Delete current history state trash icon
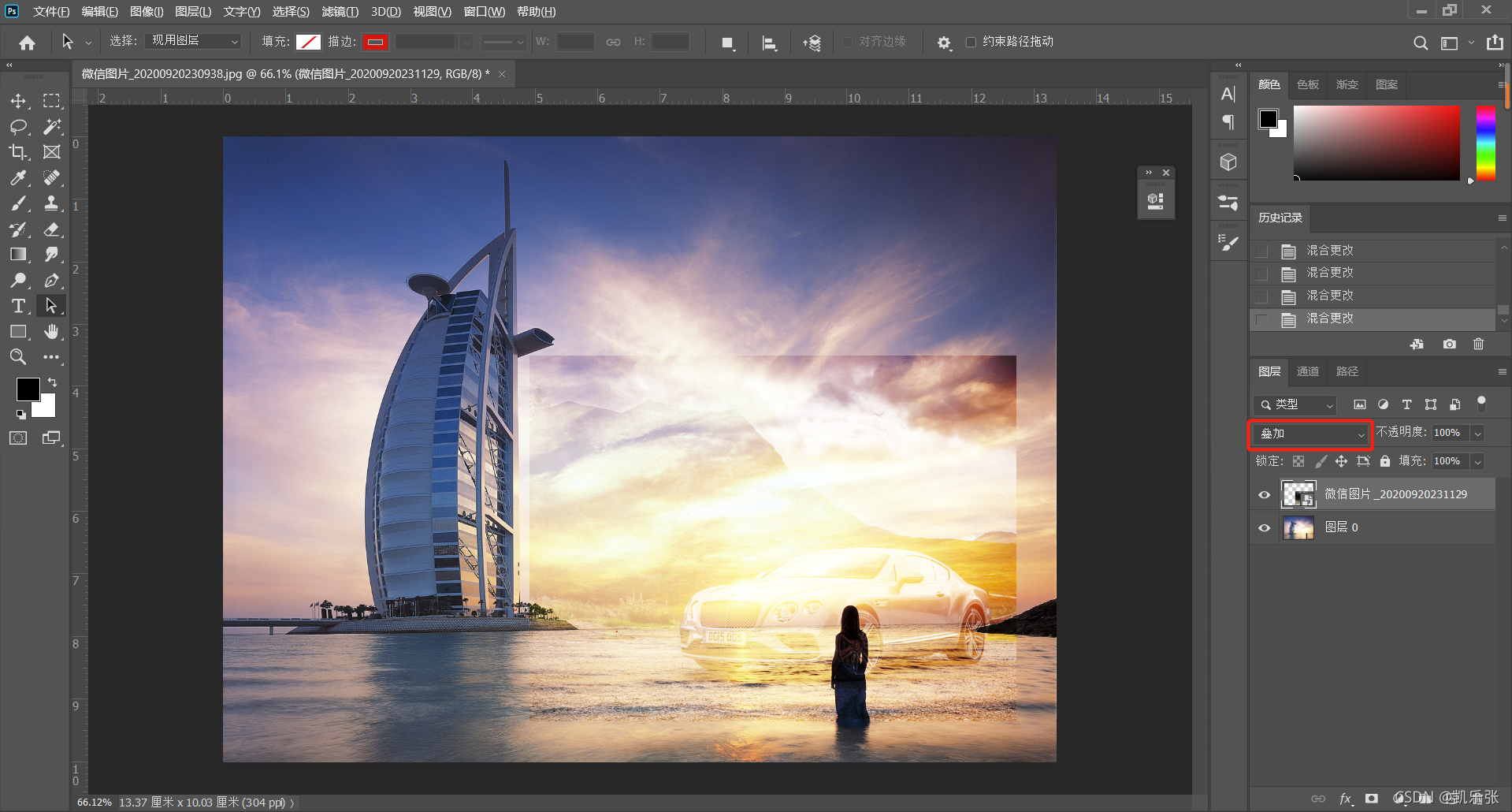1512x812 pixels. pos(1478,344)
